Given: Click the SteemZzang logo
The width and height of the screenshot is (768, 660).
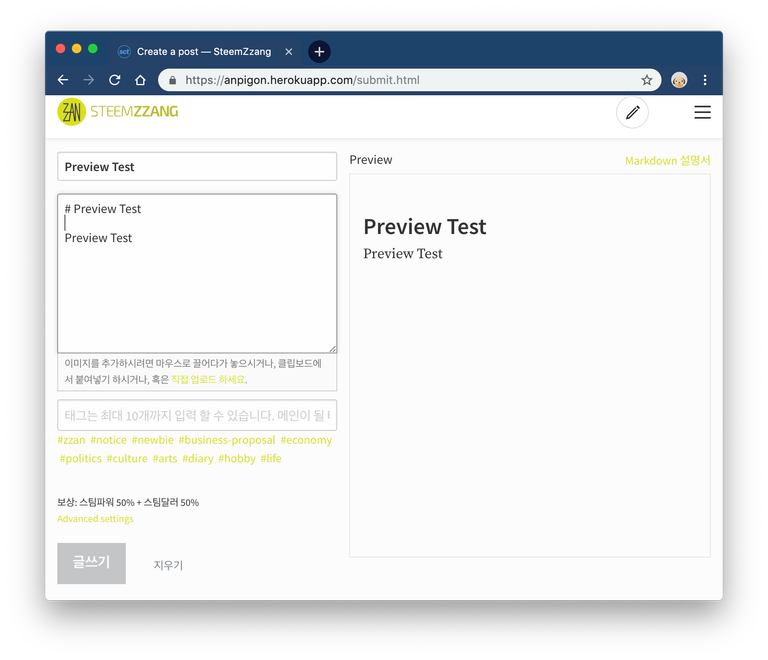Looking at the screenshot, I should pyautogui.click(x=118, y=112).
